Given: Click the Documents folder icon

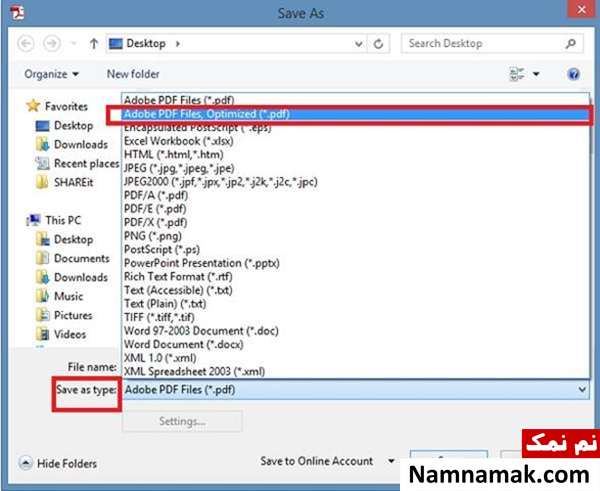Looking at the screenshot, I should [x=42, y=258].
